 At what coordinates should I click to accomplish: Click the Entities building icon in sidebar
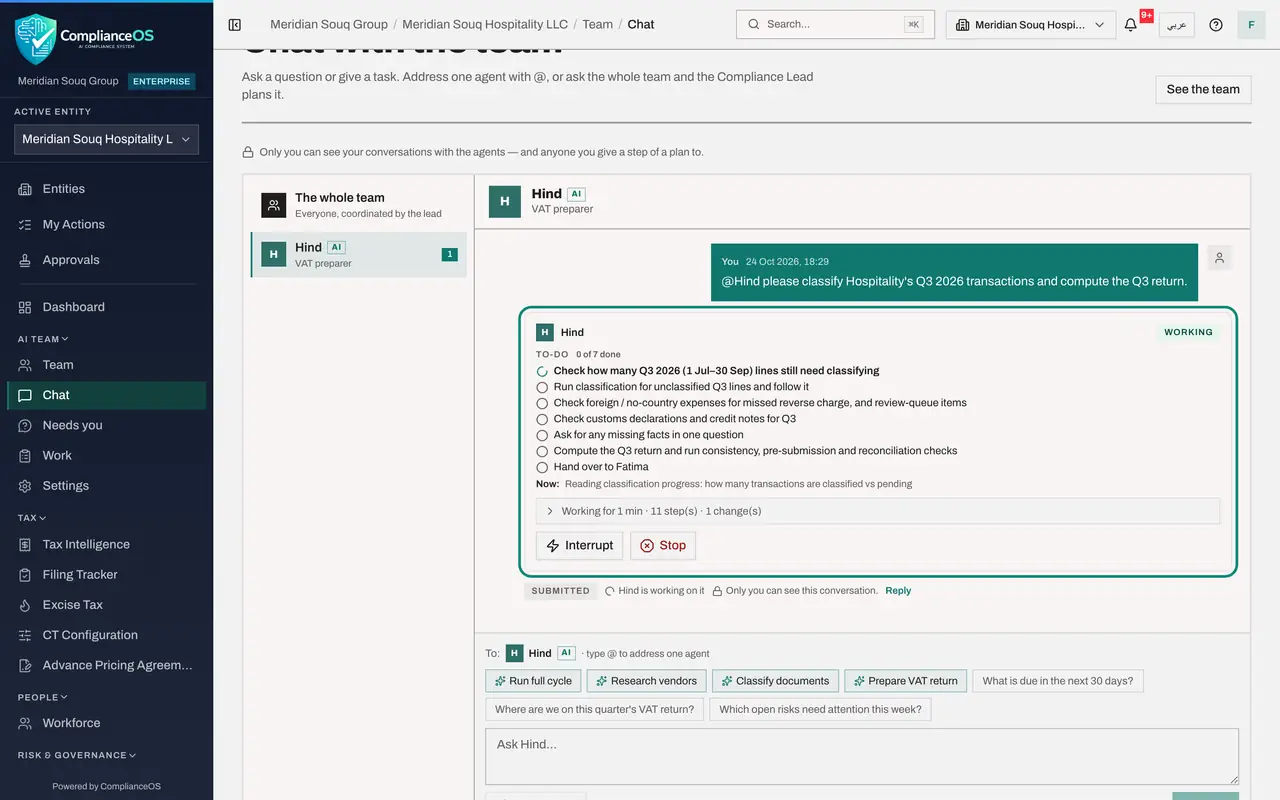click(x=25, y=189)
